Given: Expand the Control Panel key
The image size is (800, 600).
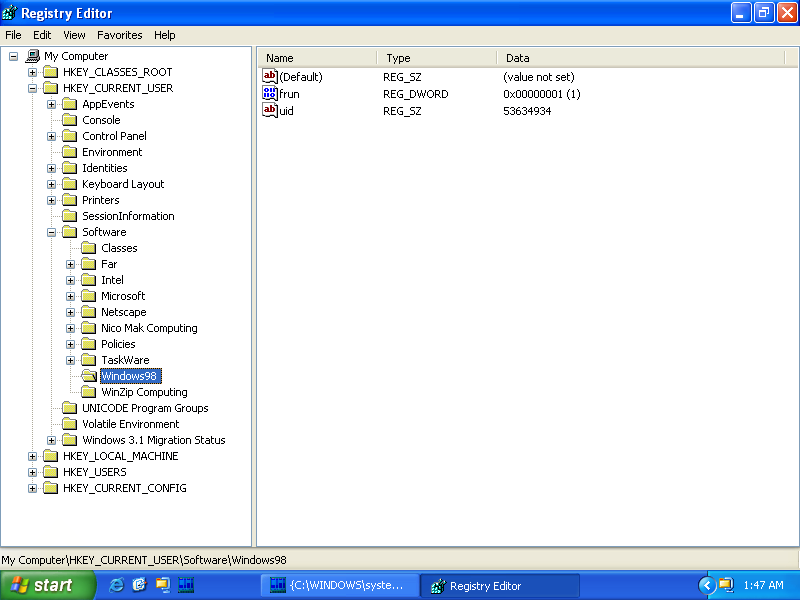Looking at the screenshot, I should (x=52, y=136).
